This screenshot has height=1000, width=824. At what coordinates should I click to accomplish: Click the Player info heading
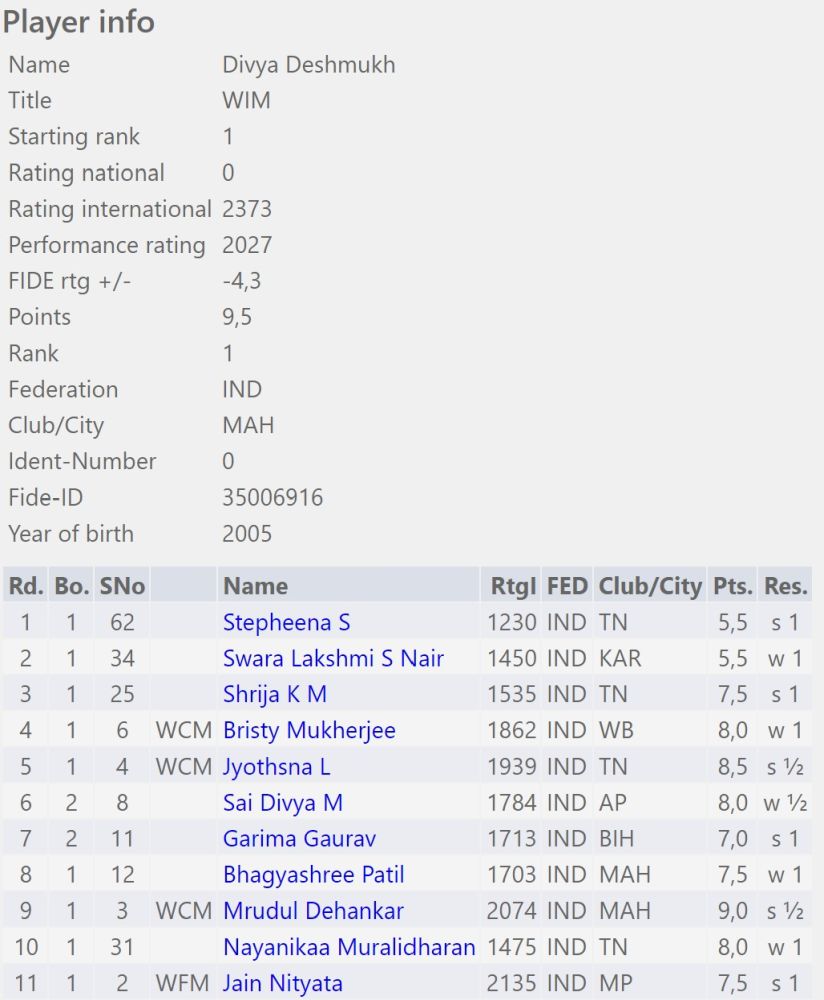[x=79, y=22]
